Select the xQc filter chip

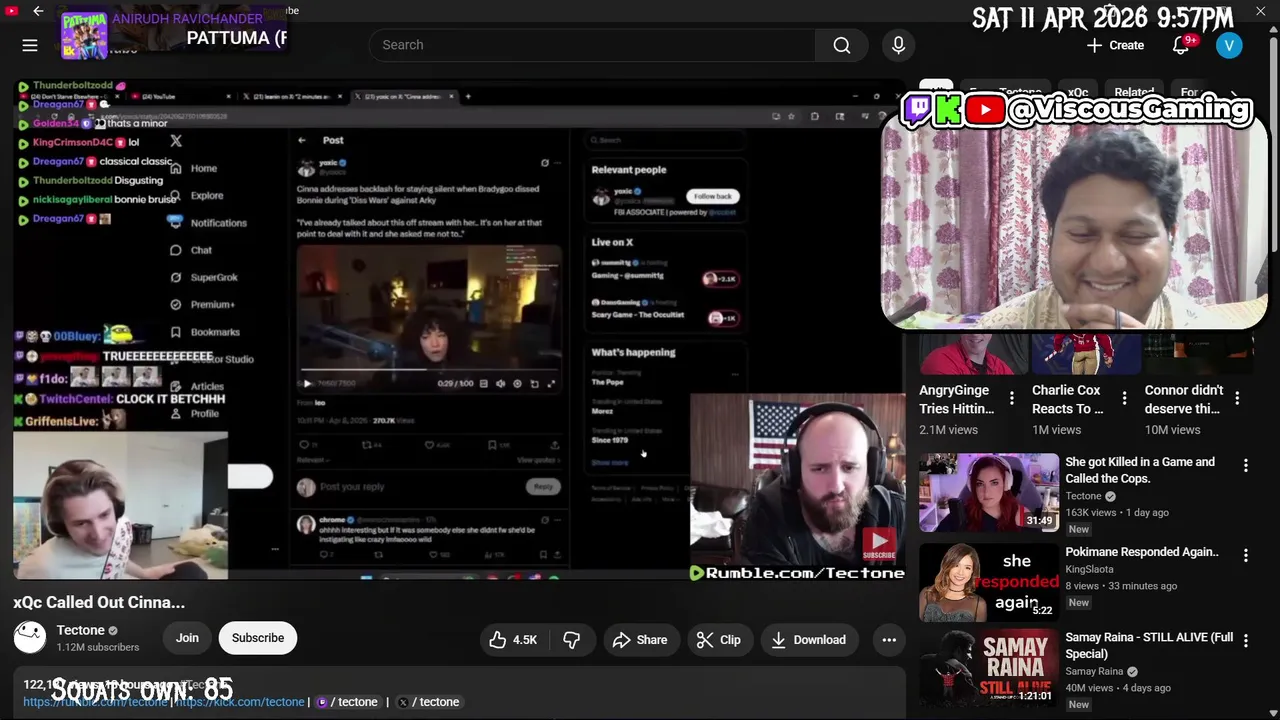1078,93
